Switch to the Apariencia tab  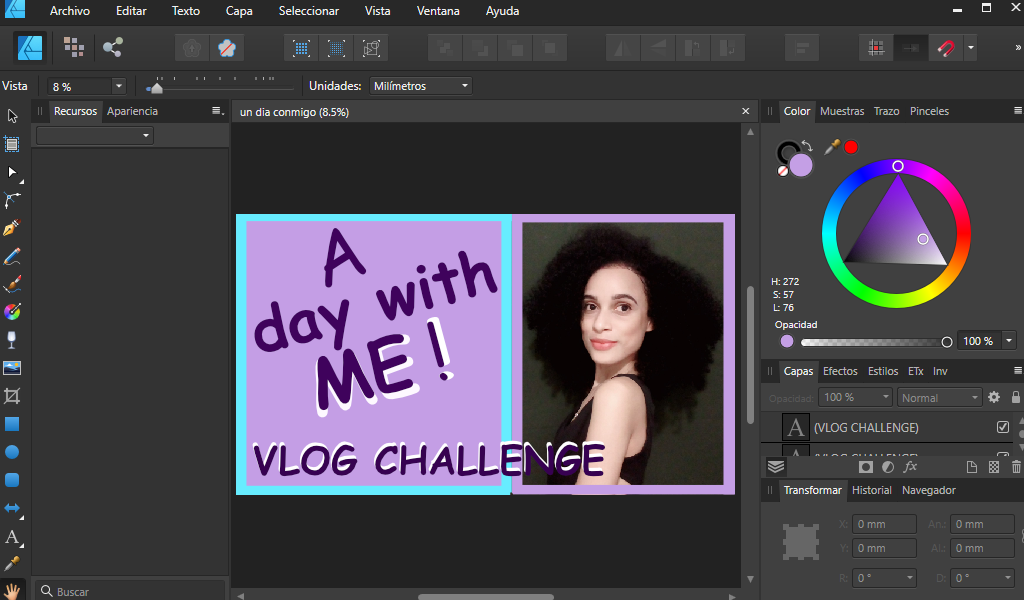coord(133,111)
